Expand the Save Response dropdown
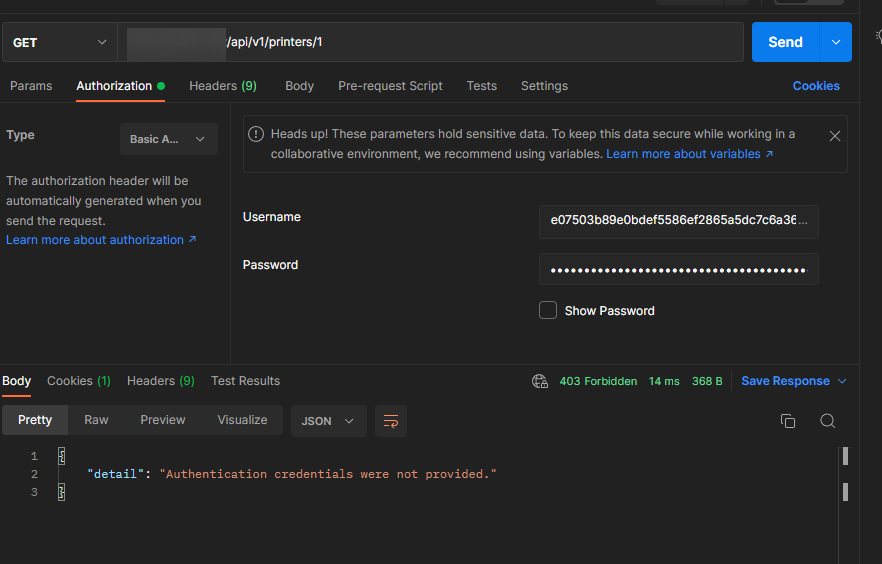Viewport: 882px width, 564px height. [842, 381]
